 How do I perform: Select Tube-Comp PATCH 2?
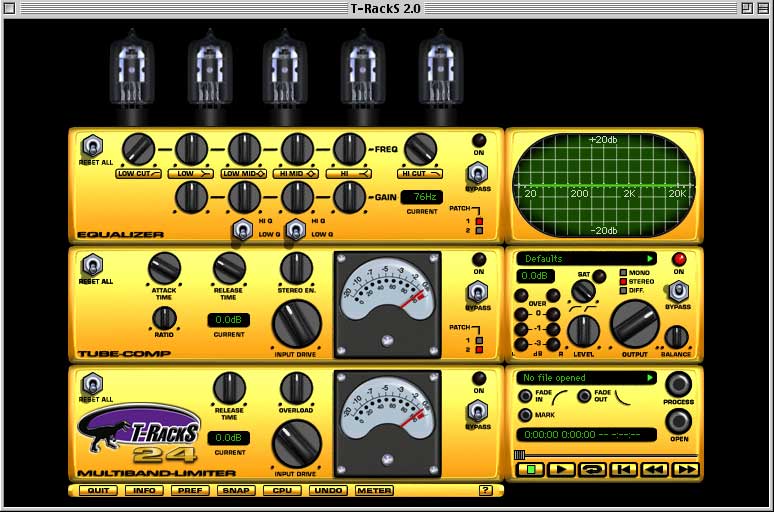[x=479, y=350]
